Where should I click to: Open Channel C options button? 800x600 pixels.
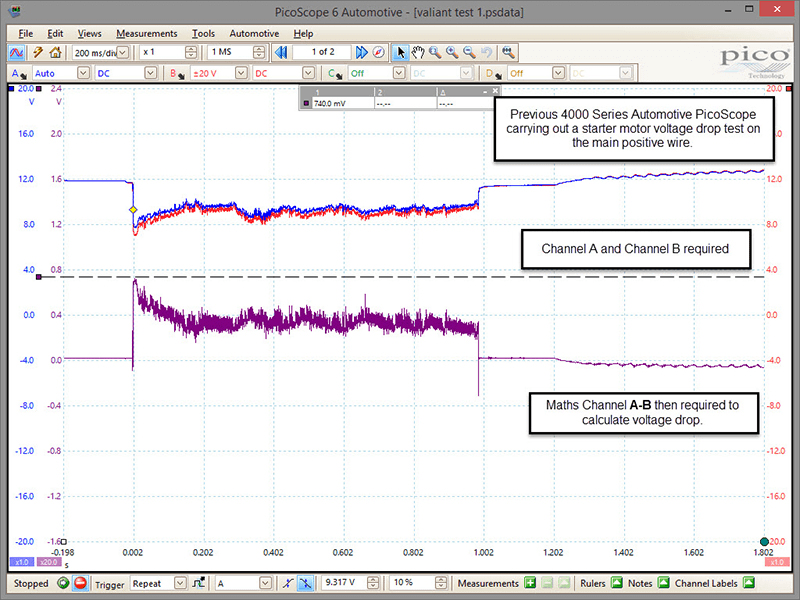(335, 74)
